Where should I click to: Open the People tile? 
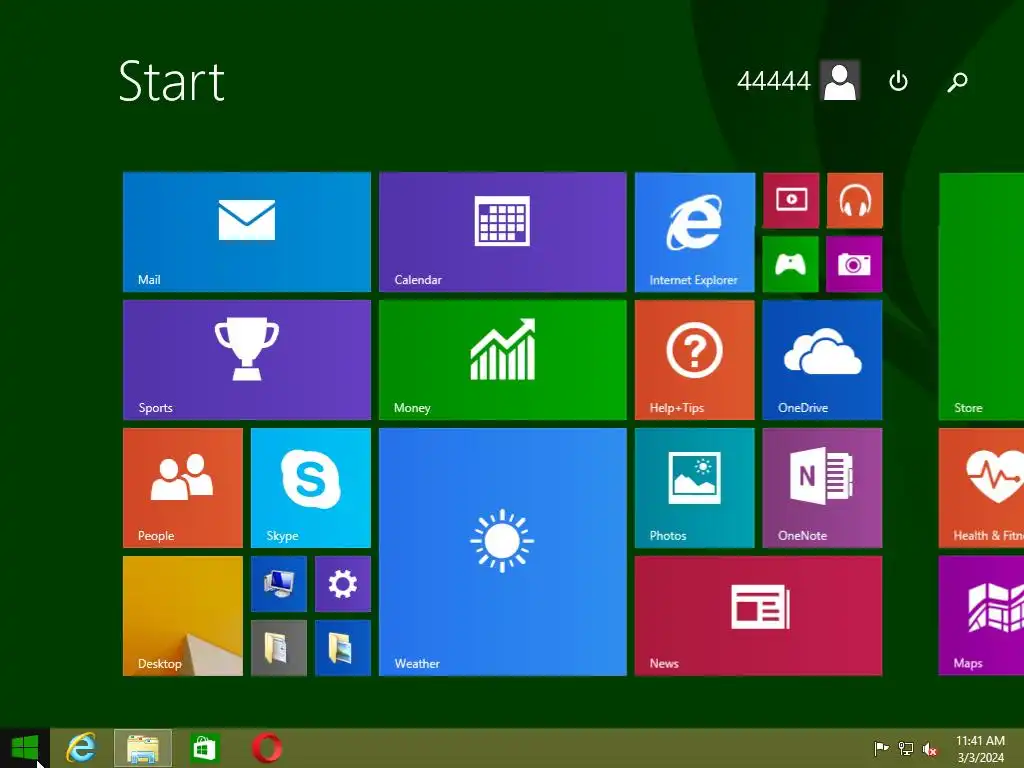[x=183, y=488]
